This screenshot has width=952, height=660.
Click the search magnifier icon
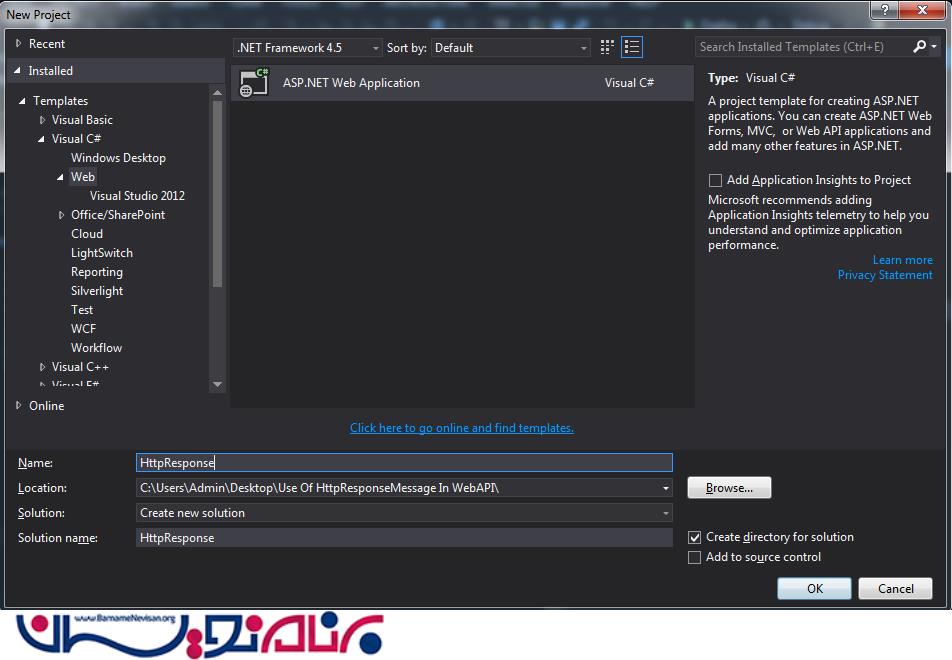919,47
